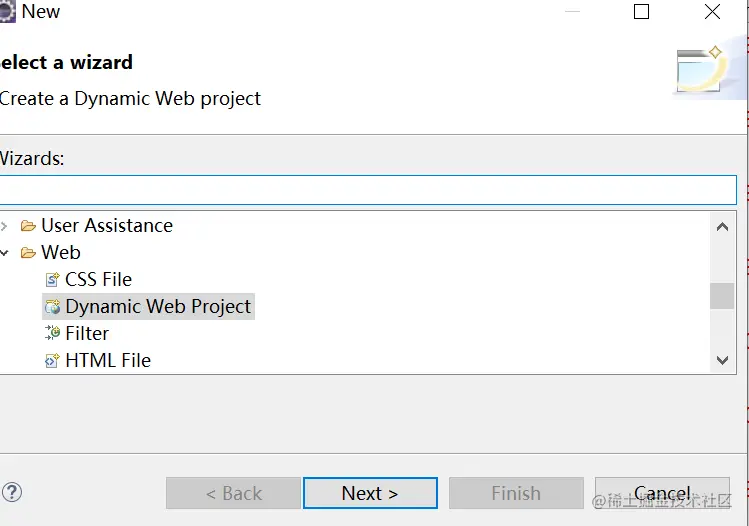The image size is (749, 526).
Task: Click the CSS File icon
Action: (52, 280)
